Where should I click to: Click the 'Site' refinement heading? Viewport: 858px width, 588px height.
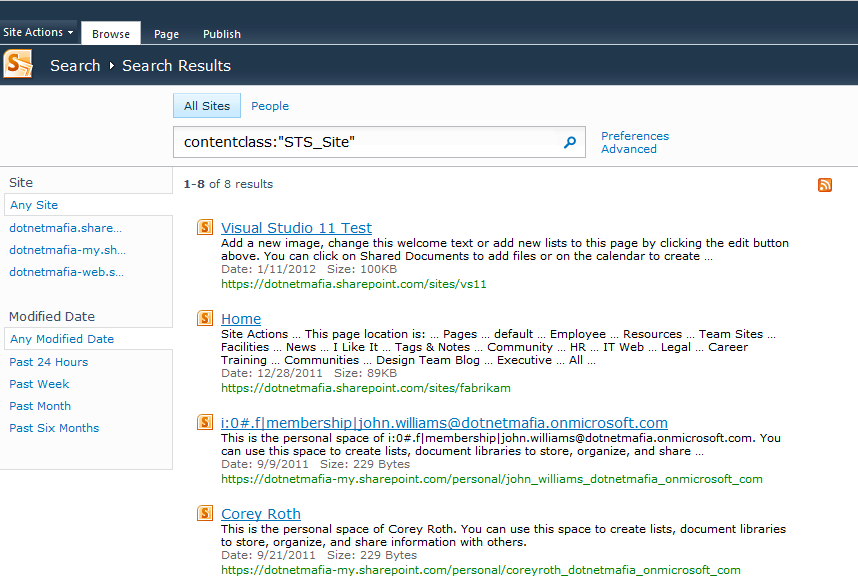tap(21, 182)
